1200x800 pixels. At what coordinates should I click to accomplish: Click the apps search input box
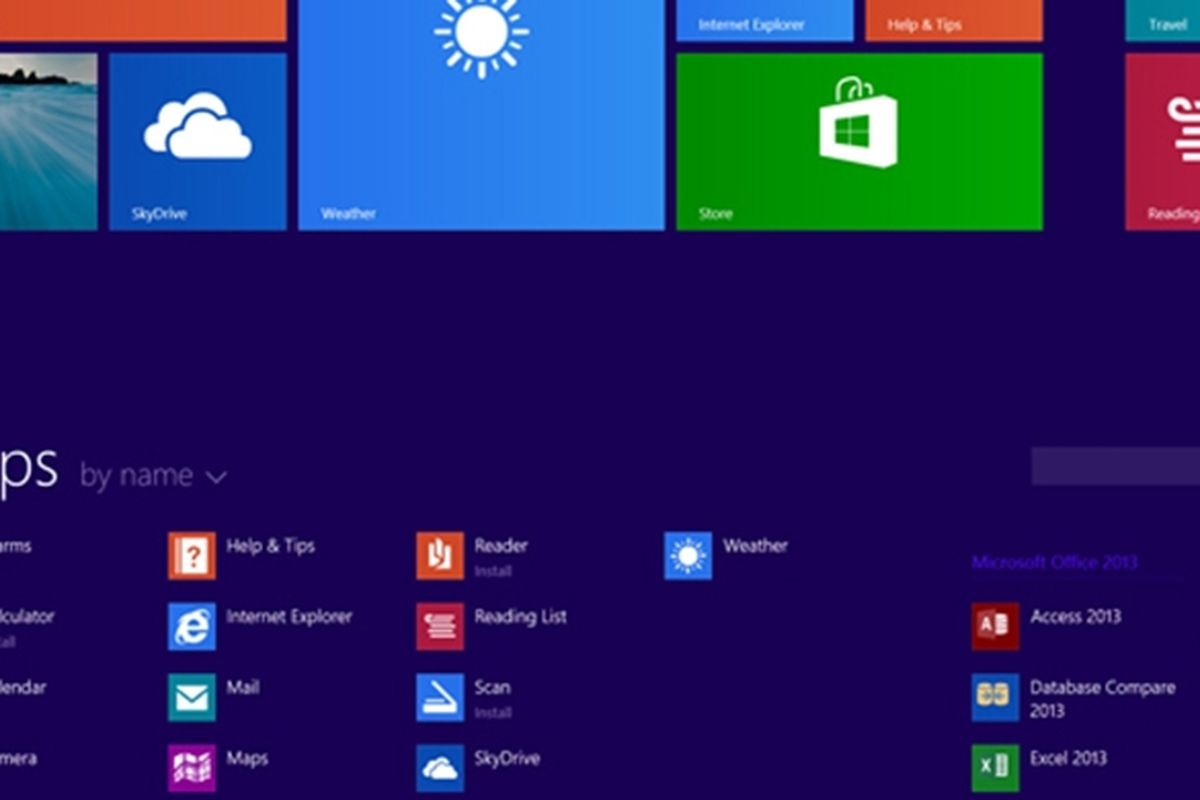tap(1115, 466)
